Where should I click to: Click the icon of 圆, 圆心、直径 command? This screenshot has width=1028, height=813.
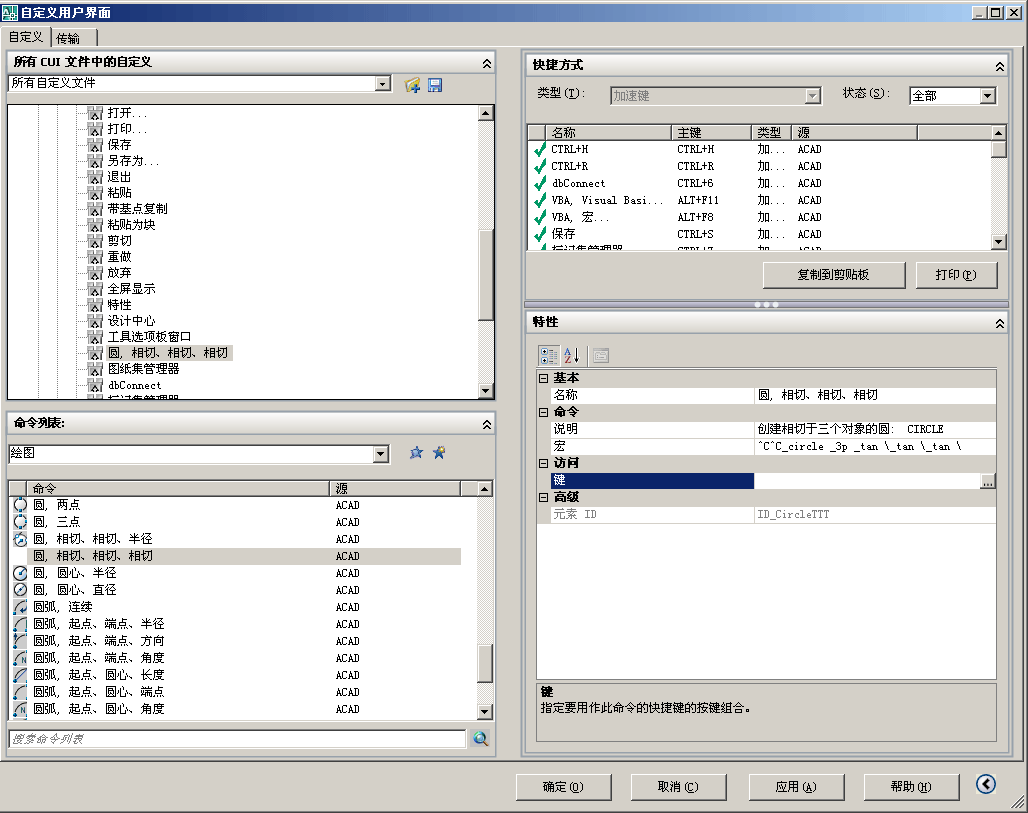[20, 590]
